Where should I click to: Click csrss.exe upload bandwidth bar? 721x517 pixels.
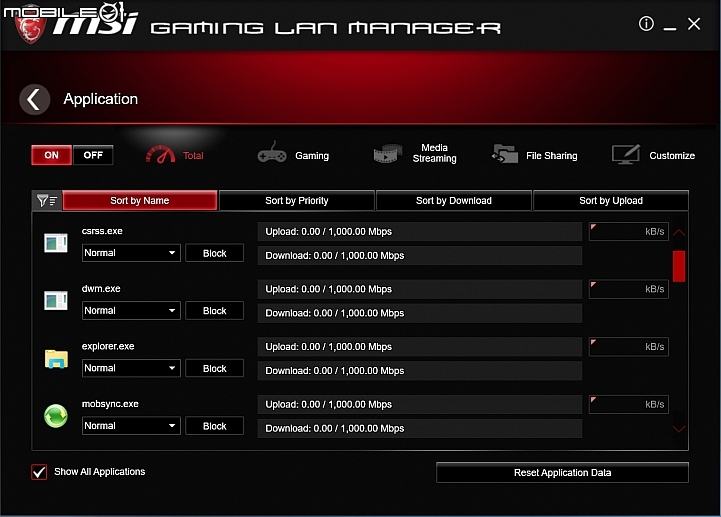coord(420,231)
